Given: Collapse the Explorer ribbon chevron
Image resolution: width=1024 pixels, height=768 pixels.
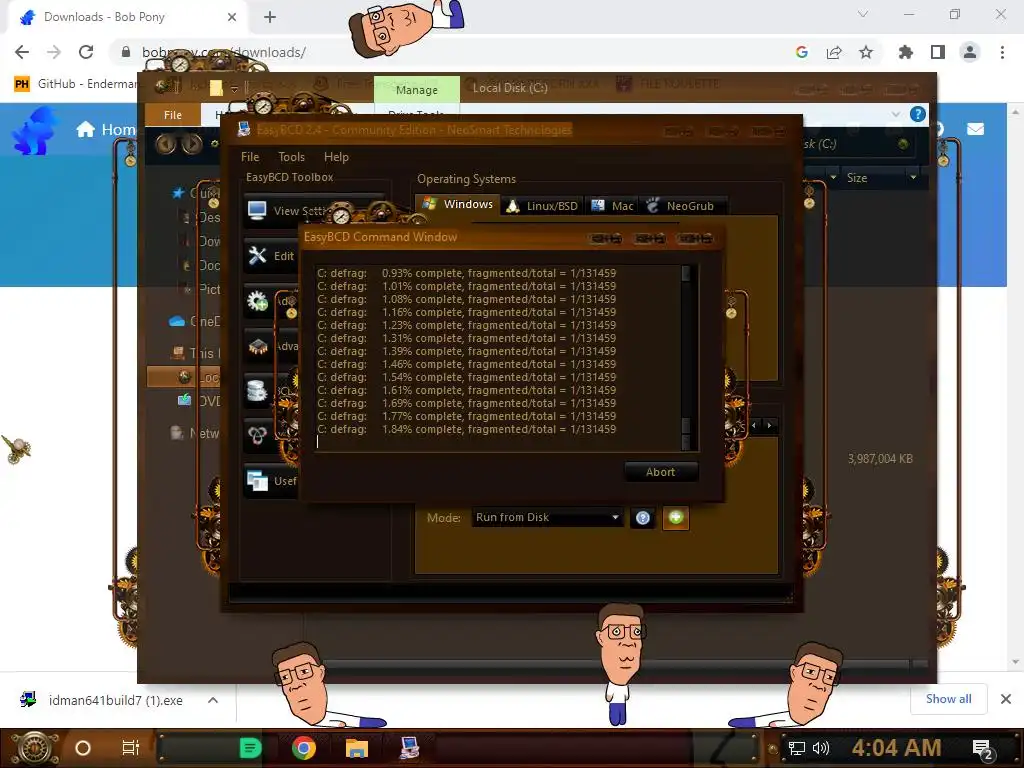Looking at the screenshot, I should (x=895, y=114).
